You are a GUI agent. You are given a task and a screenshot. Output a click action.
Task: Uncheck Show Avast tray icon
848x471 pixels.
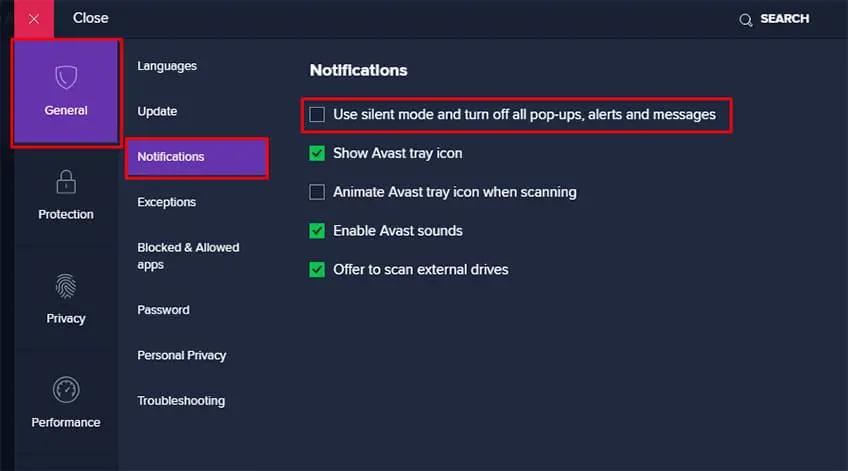[317, 153]
